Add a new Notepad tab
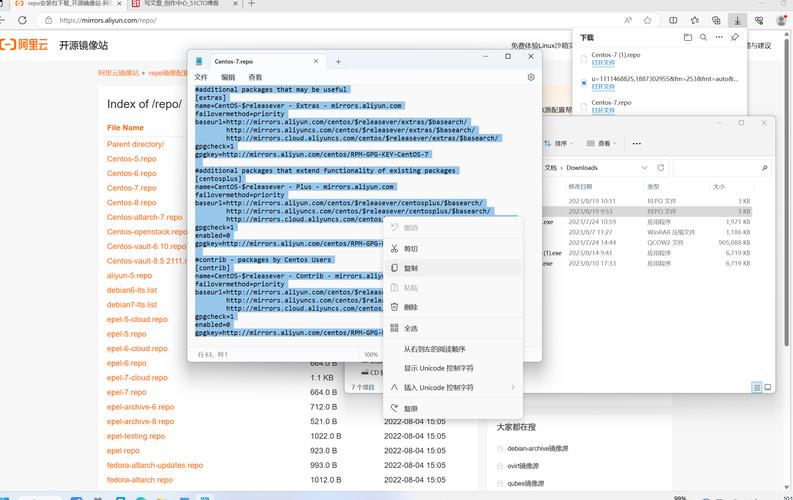 338,62
